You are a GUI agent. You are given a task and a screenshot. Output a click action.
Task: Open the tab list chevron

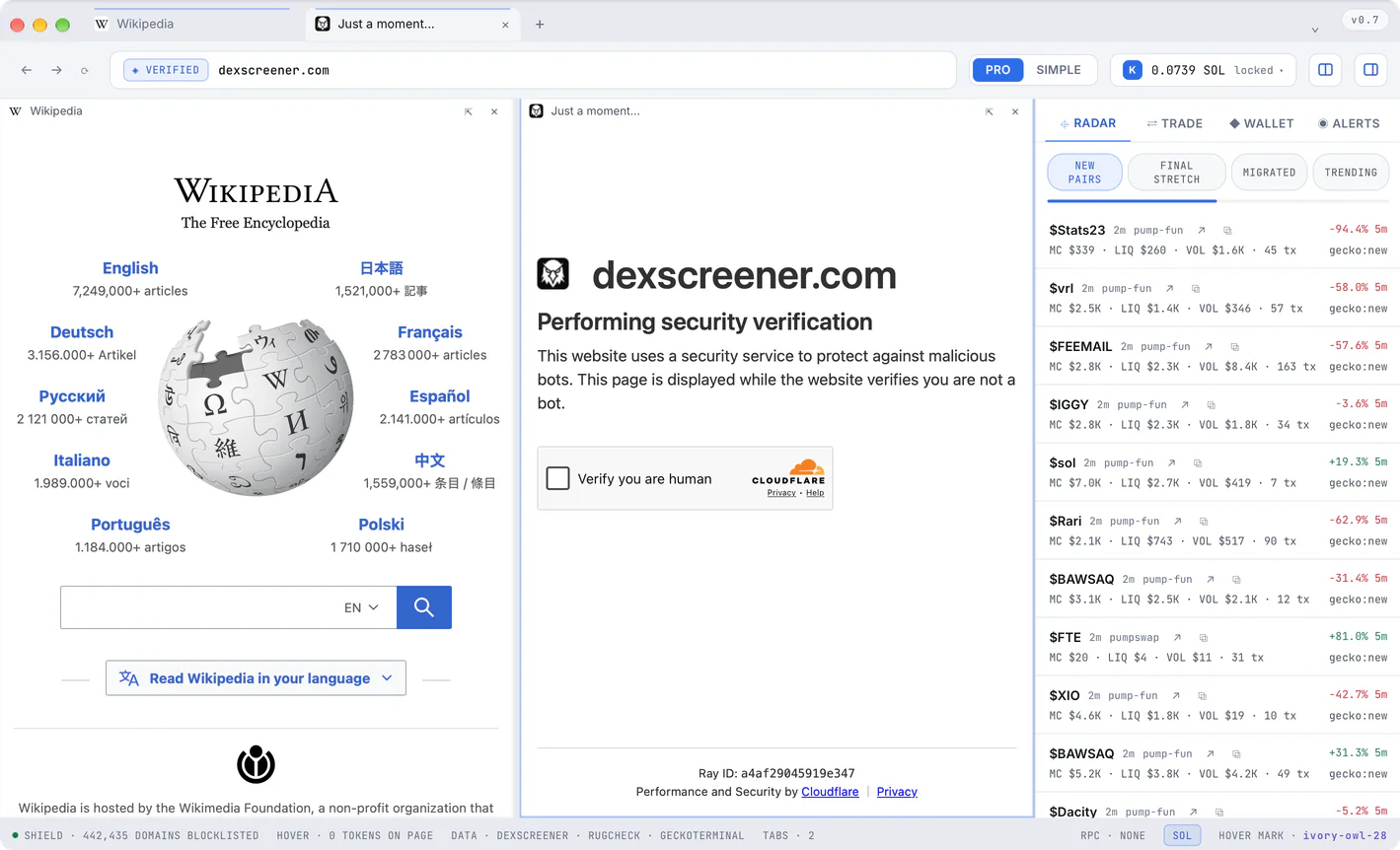tap(1314, 30)
